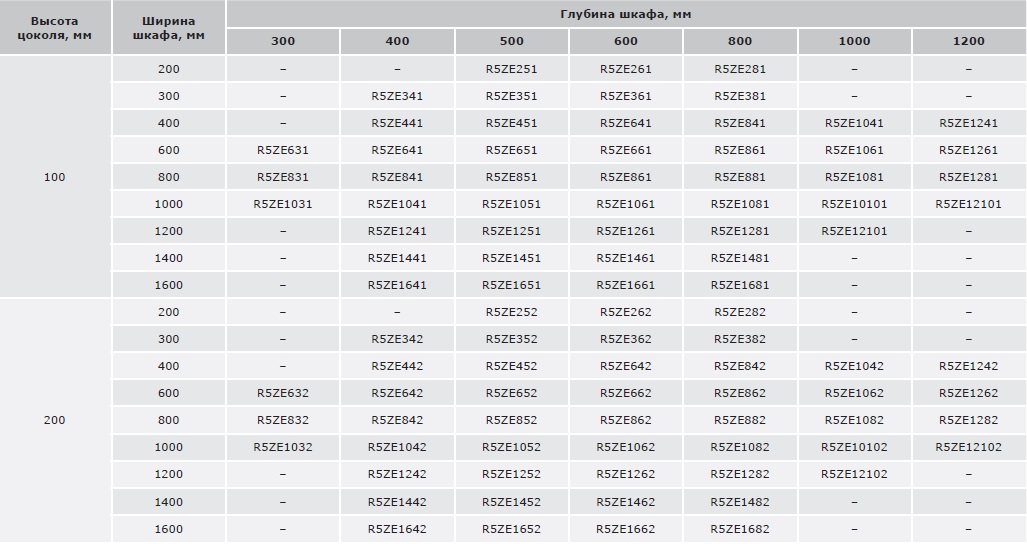Select the R5ZE1032 cell
1027x544 pixels.
click(x=283, y=447)
